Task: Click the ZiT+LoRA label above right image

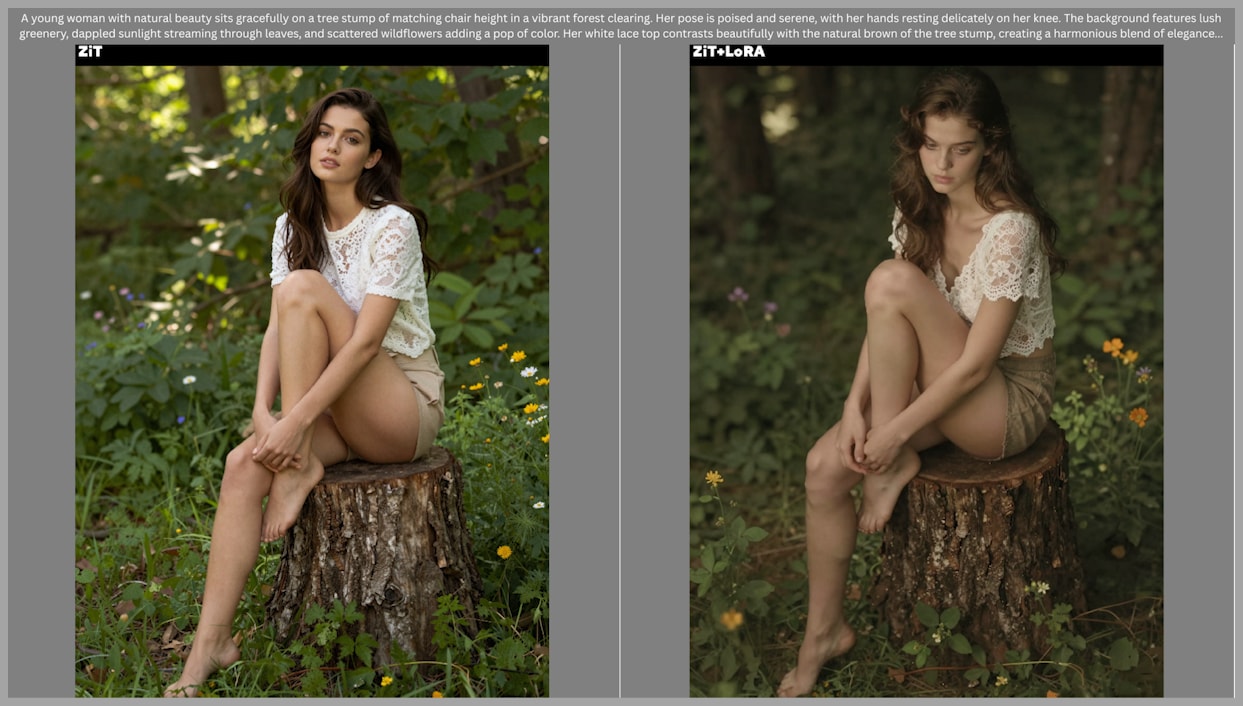Action: point(728,51)
